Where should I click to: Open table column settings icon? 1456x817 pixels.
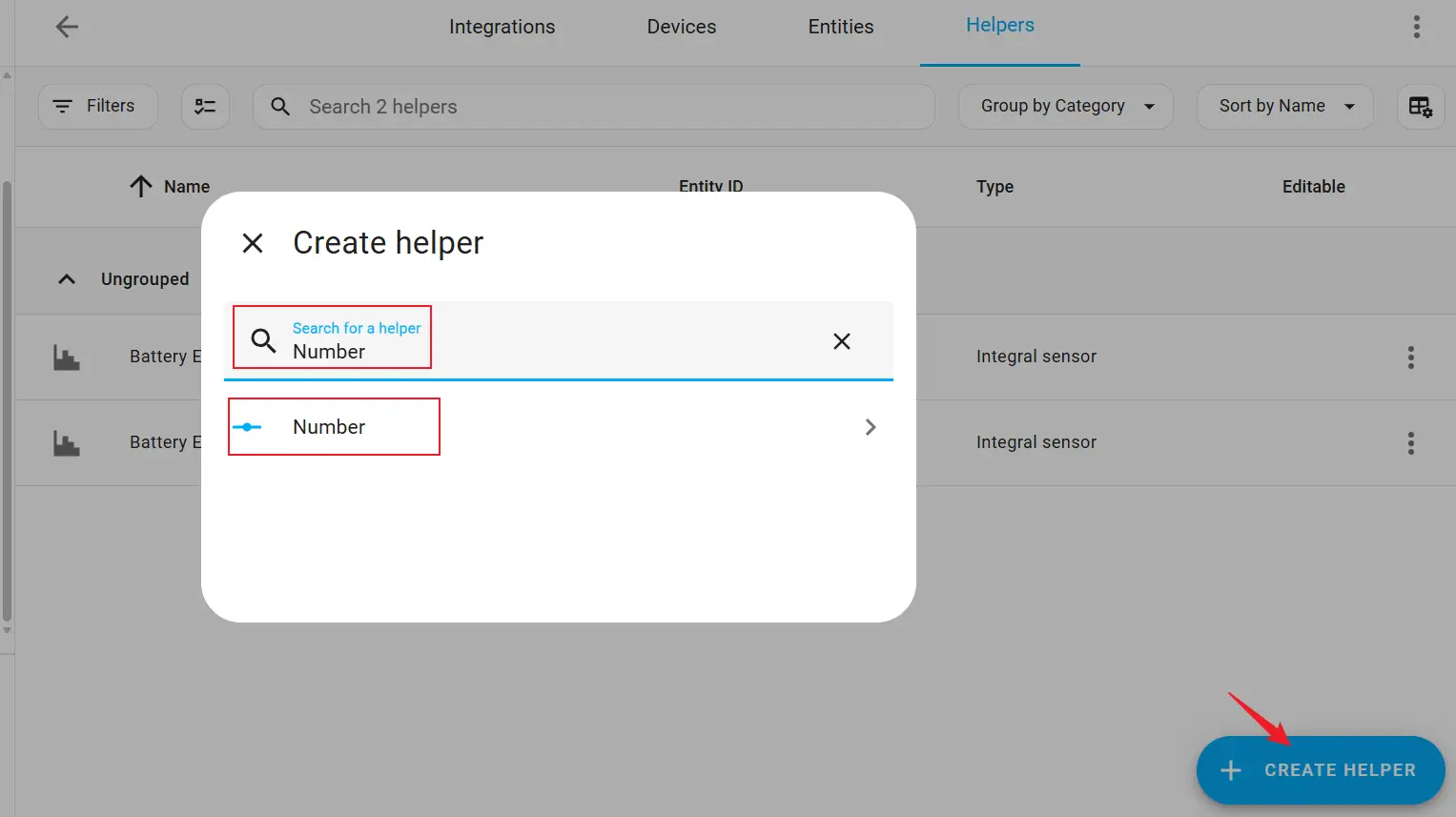(x=1420, y=107)
